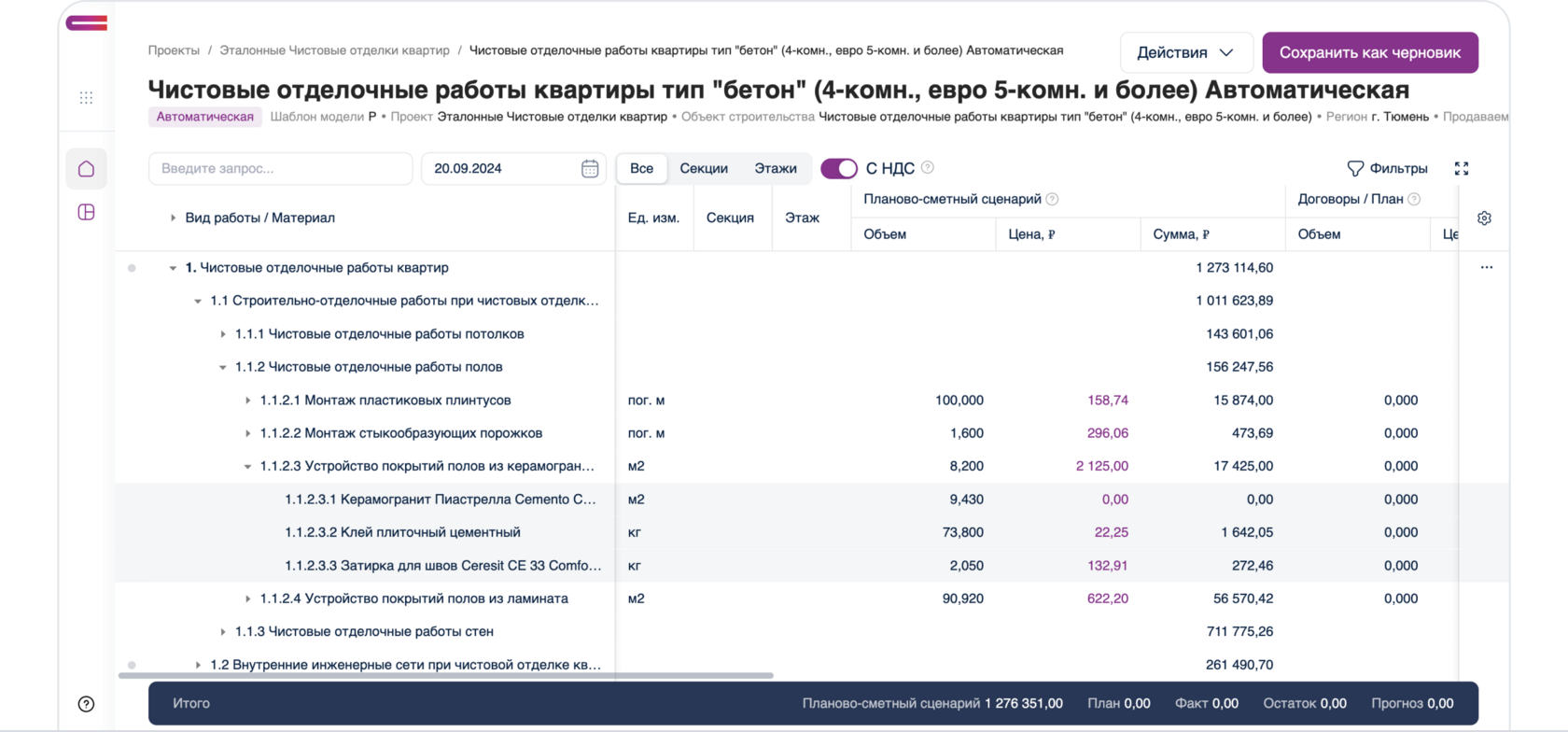Click status dot beside row 1.2
The height and width of the screenshot is (732, 1568).
click(x=132, y=666)
